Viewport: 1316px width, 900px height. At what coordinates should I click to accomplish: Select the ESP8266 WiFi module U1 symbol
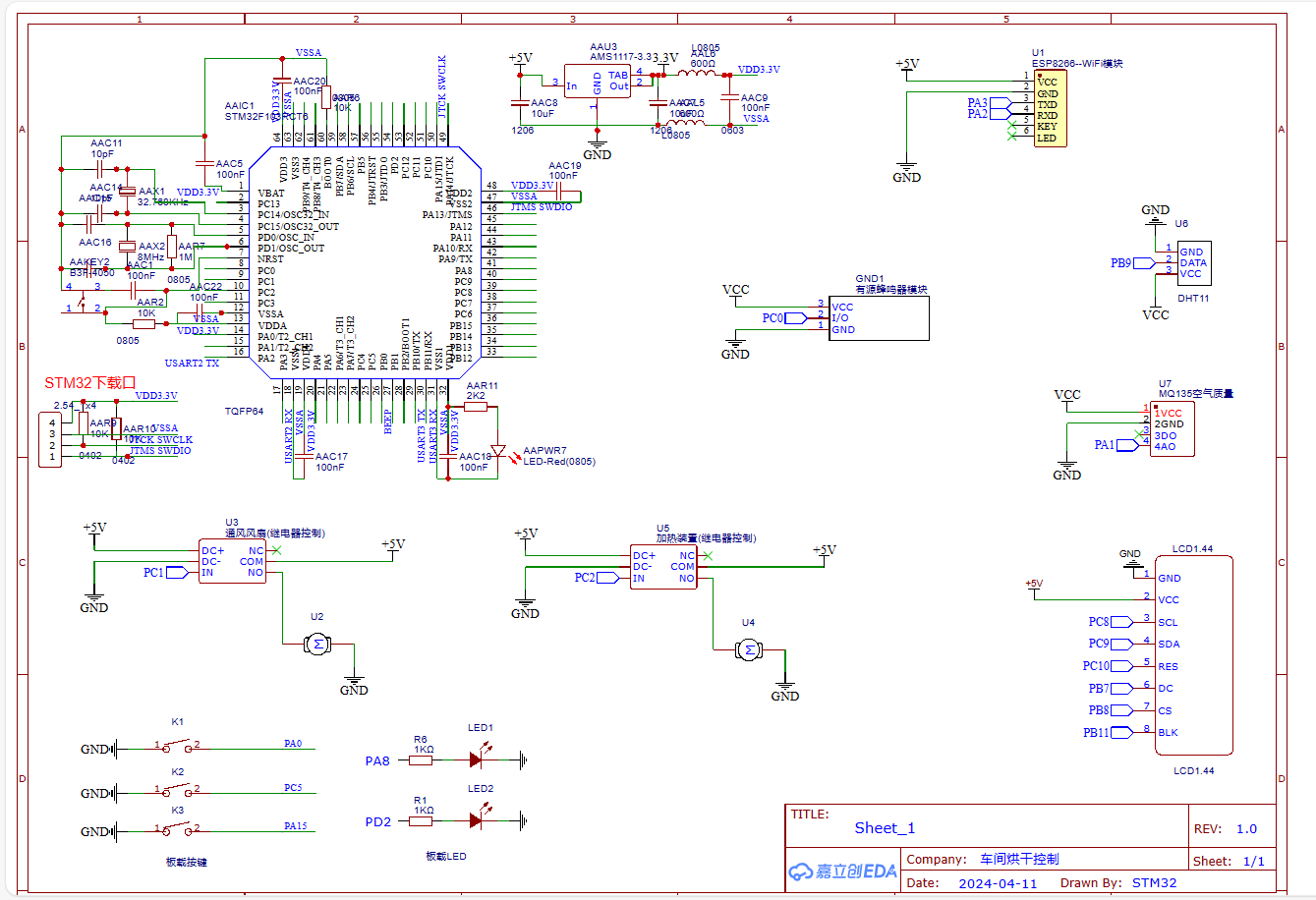(1050, 108)
